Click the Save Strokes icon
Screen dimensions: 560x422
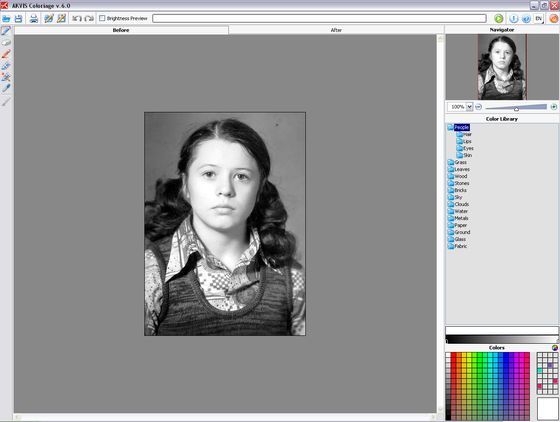pyautogui.click(x=61, y=18)
